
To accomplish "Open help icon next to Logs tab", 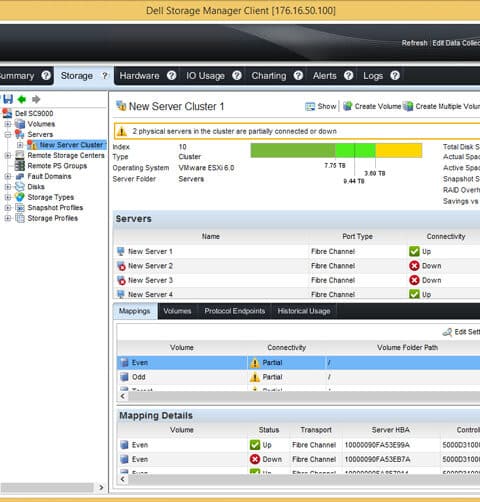I will [x=395, y=76].
